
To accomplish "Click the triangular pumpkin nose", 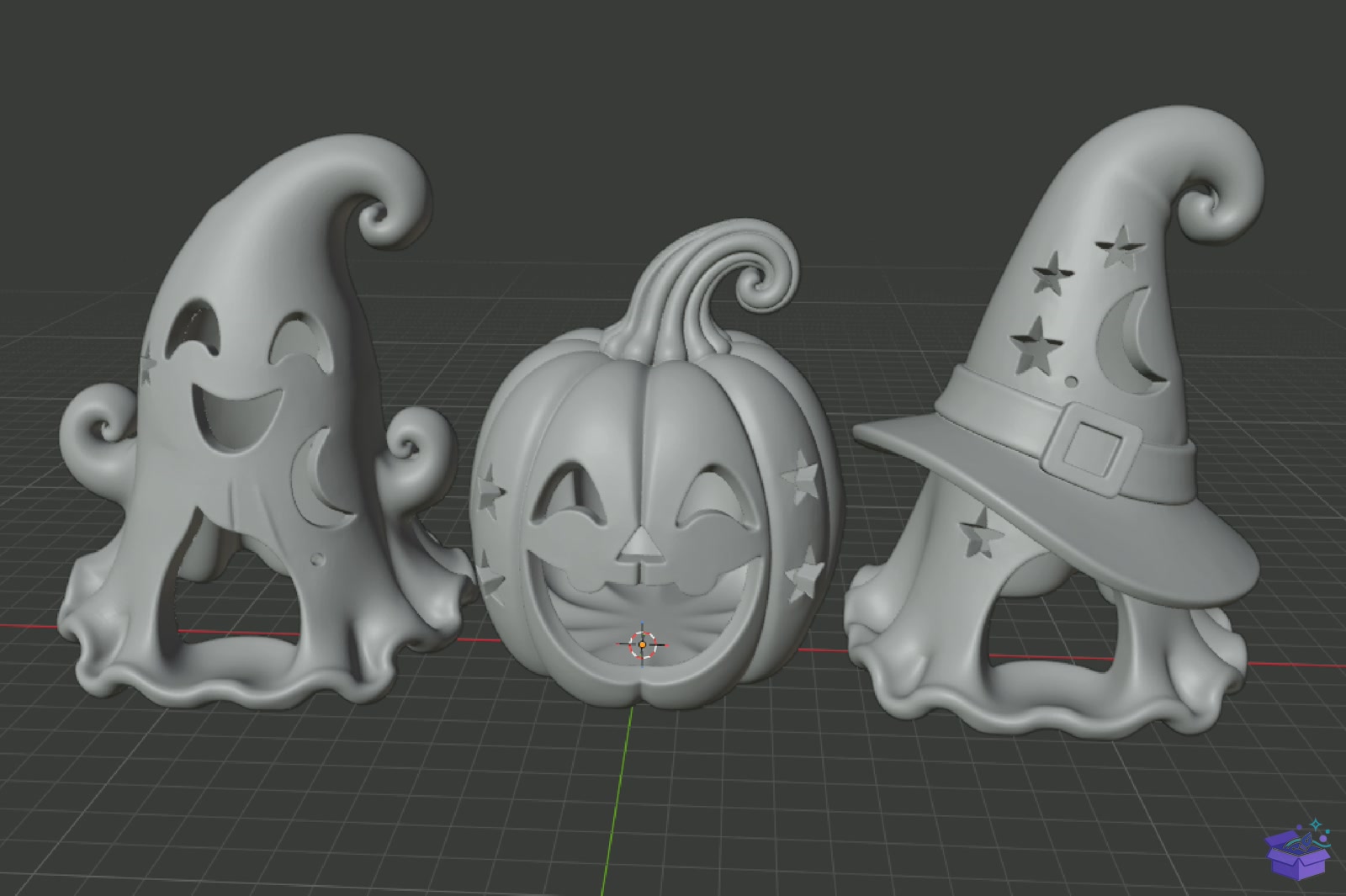I will [x=641, y=545].
